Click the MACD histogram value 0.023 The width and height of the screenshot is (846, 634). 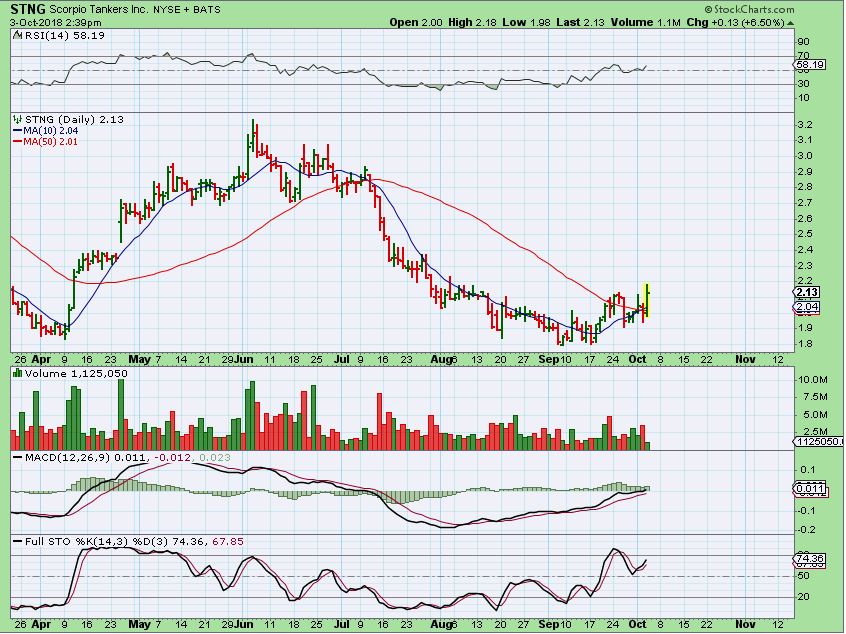[x=215, y=458]
